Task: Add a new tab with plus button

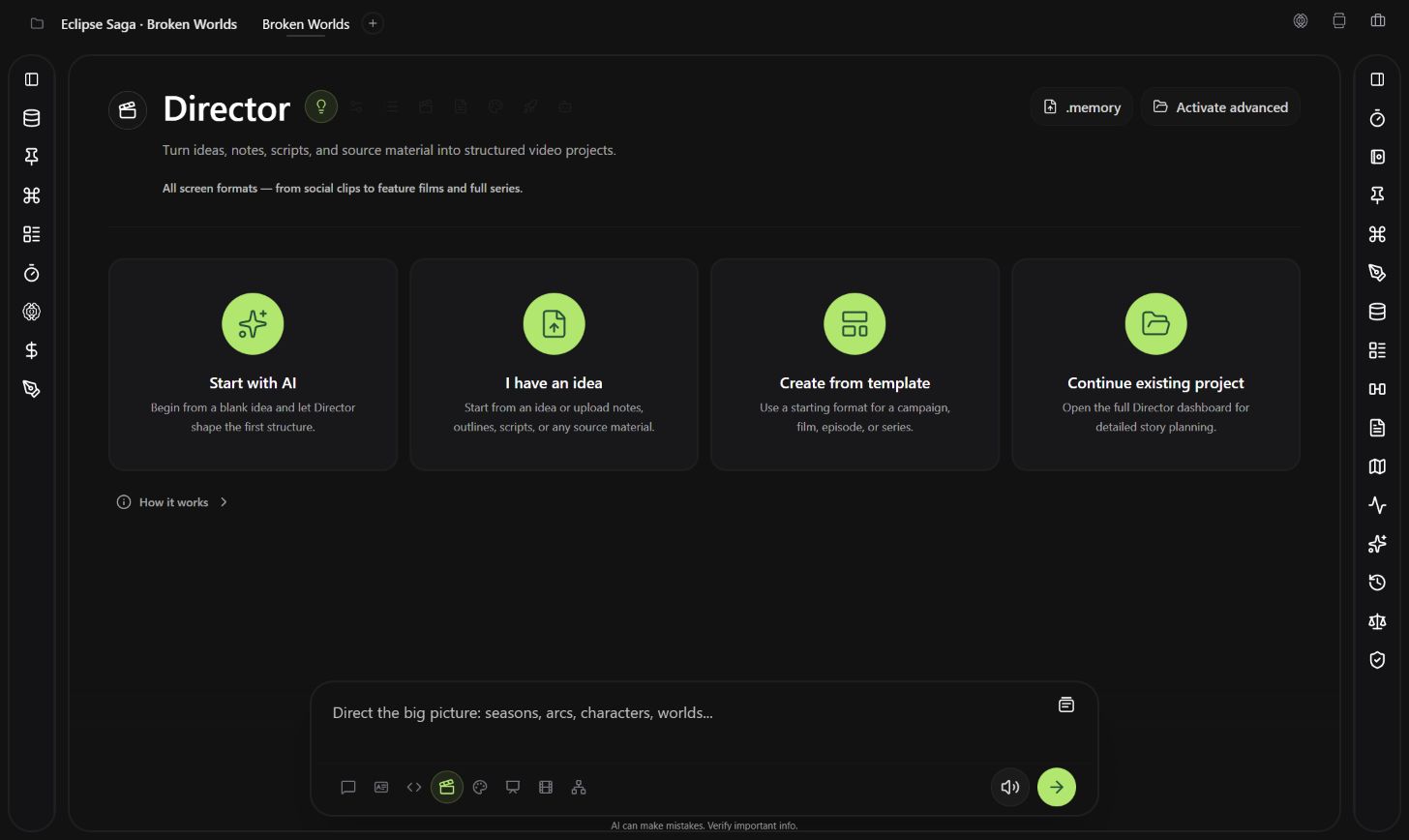Action: coord(373,23)
